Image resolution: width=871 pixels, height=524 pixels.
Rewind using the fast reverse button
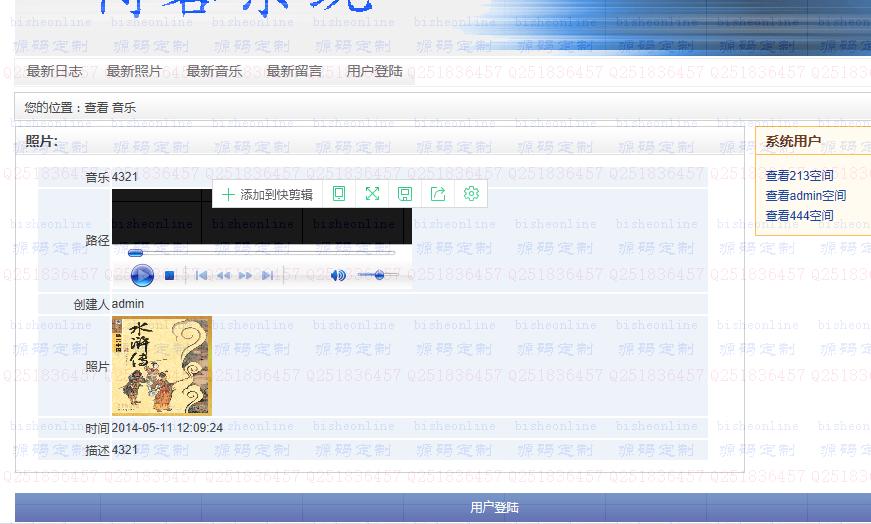click(223, 275)
